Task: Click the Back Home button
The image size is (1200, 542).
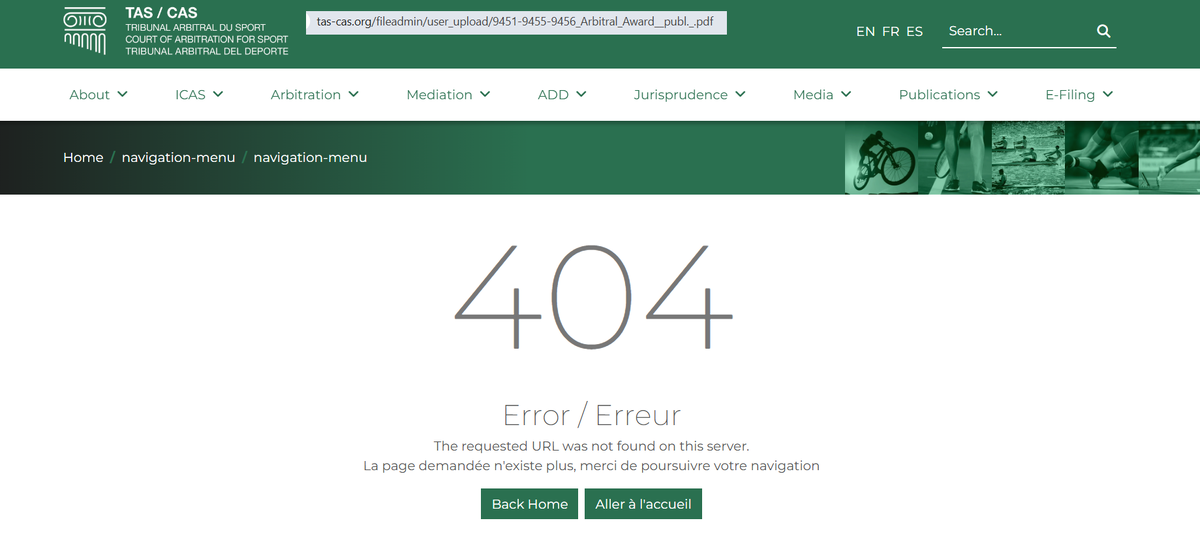Action: (530, 504)
